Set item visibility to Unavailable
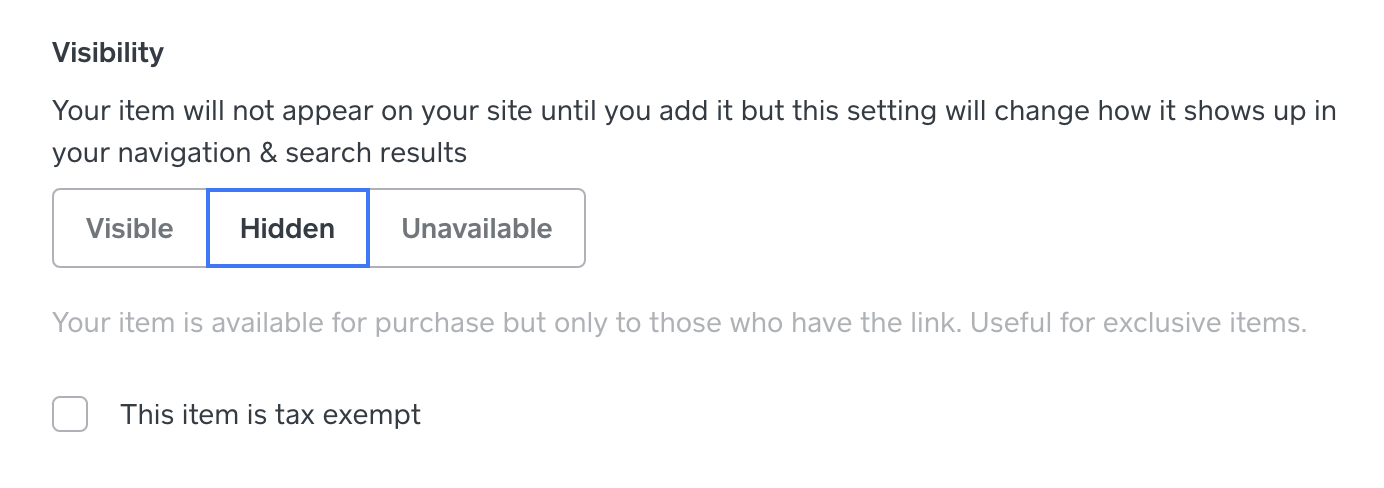The width and height of the screenshot is (1384, 488). coord(476,228)
